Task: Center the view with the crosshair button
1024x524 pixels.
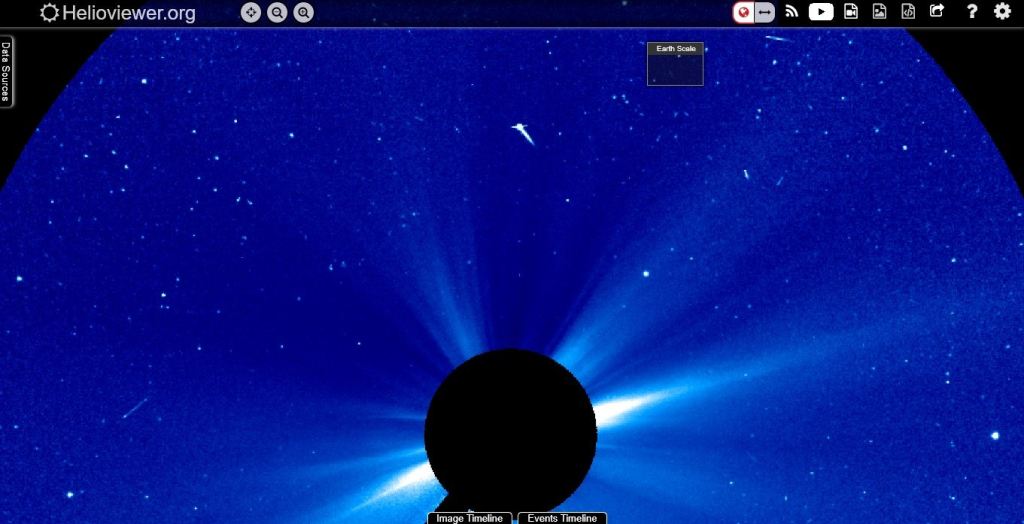Action: pyautogui.click(x=251, y=12)
